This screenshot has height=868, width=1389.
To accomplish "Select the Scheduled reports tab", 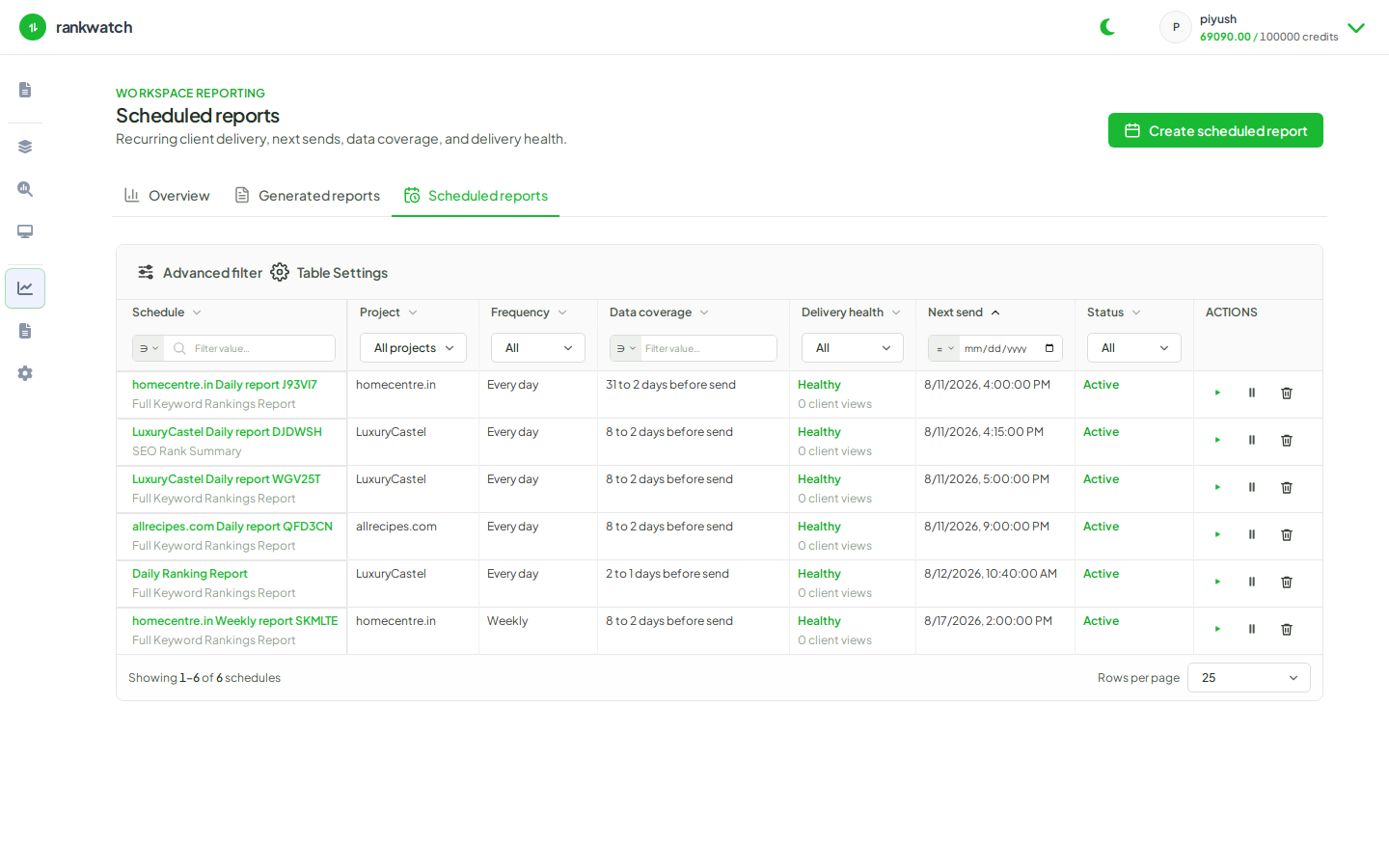I will click(x=476, y=196).
